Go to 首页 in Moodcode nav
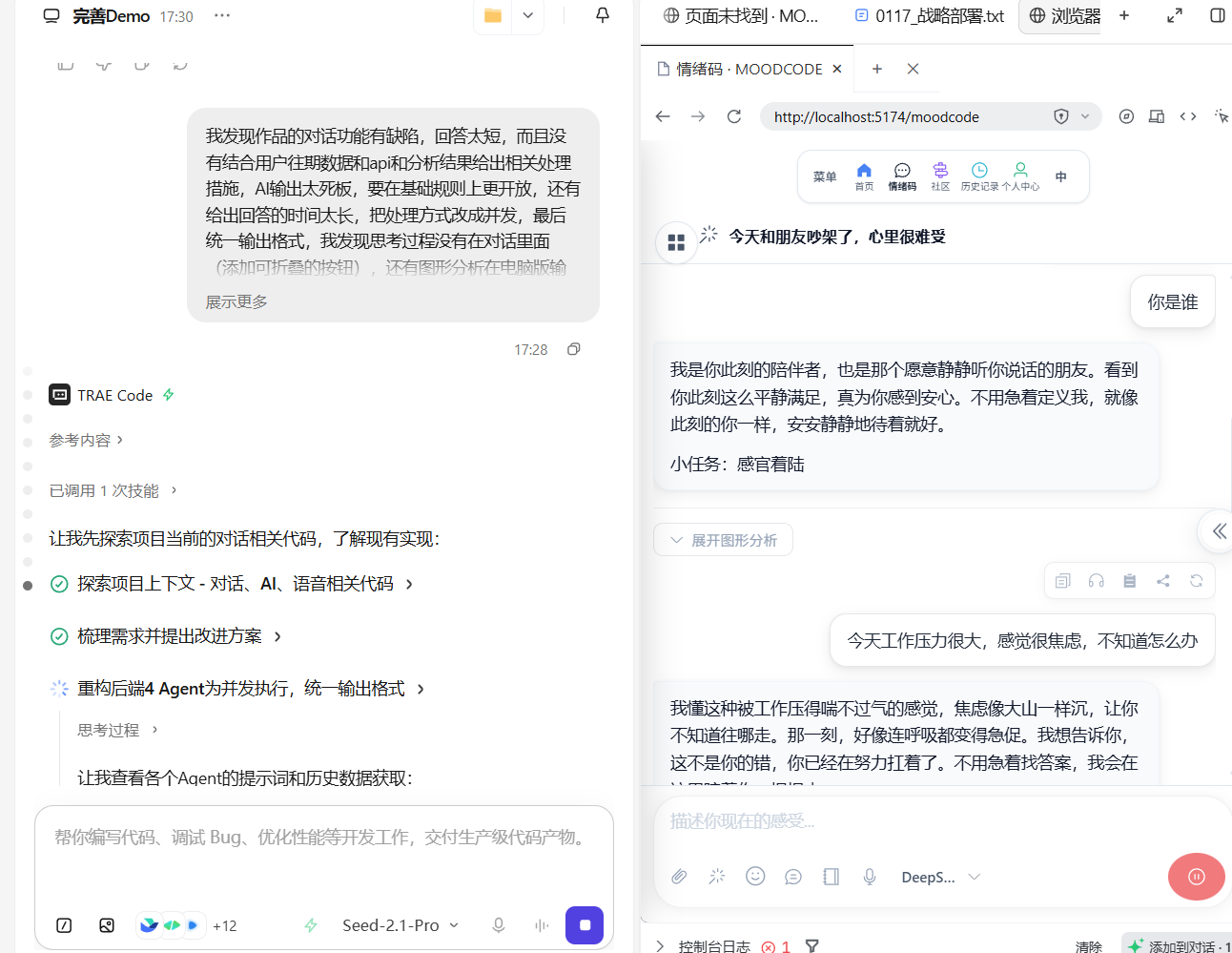The image size is (1232, 953). pos(864,176)
